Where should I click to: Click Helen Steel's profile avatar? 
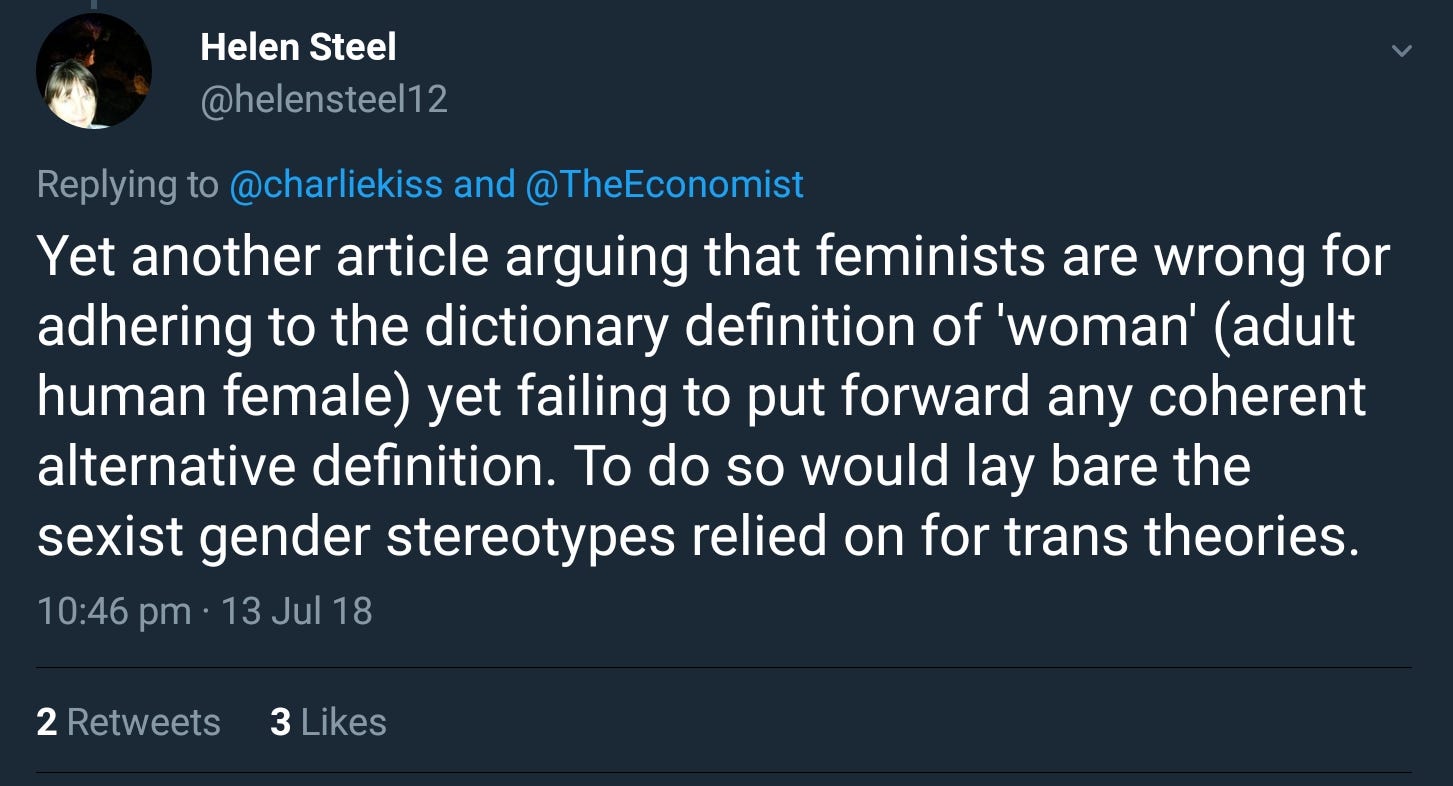tap(94, 72)
